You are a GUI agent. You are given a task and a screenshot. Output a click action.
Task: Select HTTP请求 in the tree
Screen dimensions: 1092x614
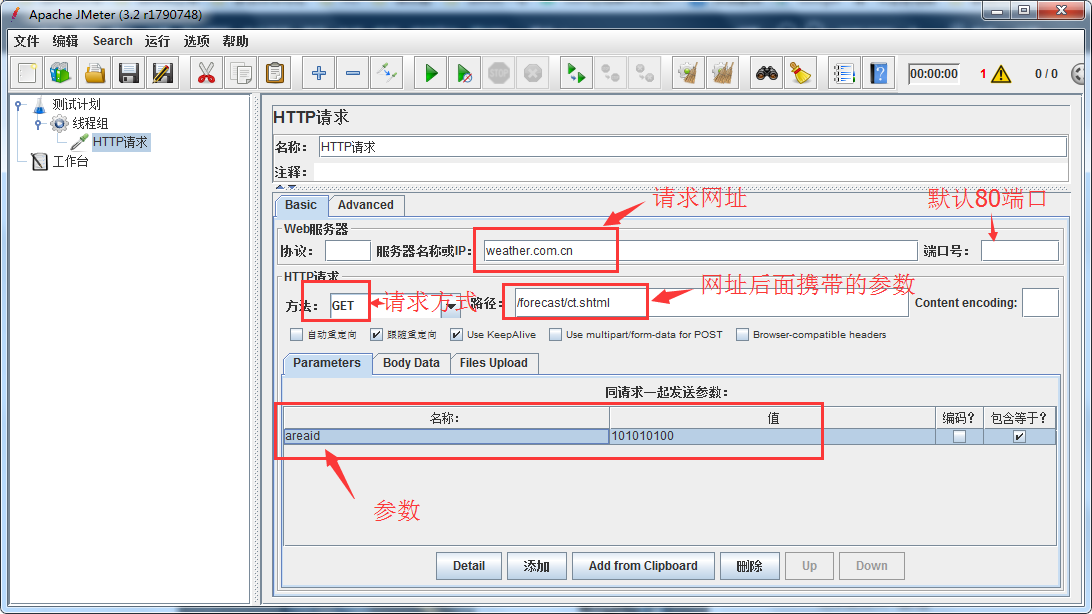120,143
